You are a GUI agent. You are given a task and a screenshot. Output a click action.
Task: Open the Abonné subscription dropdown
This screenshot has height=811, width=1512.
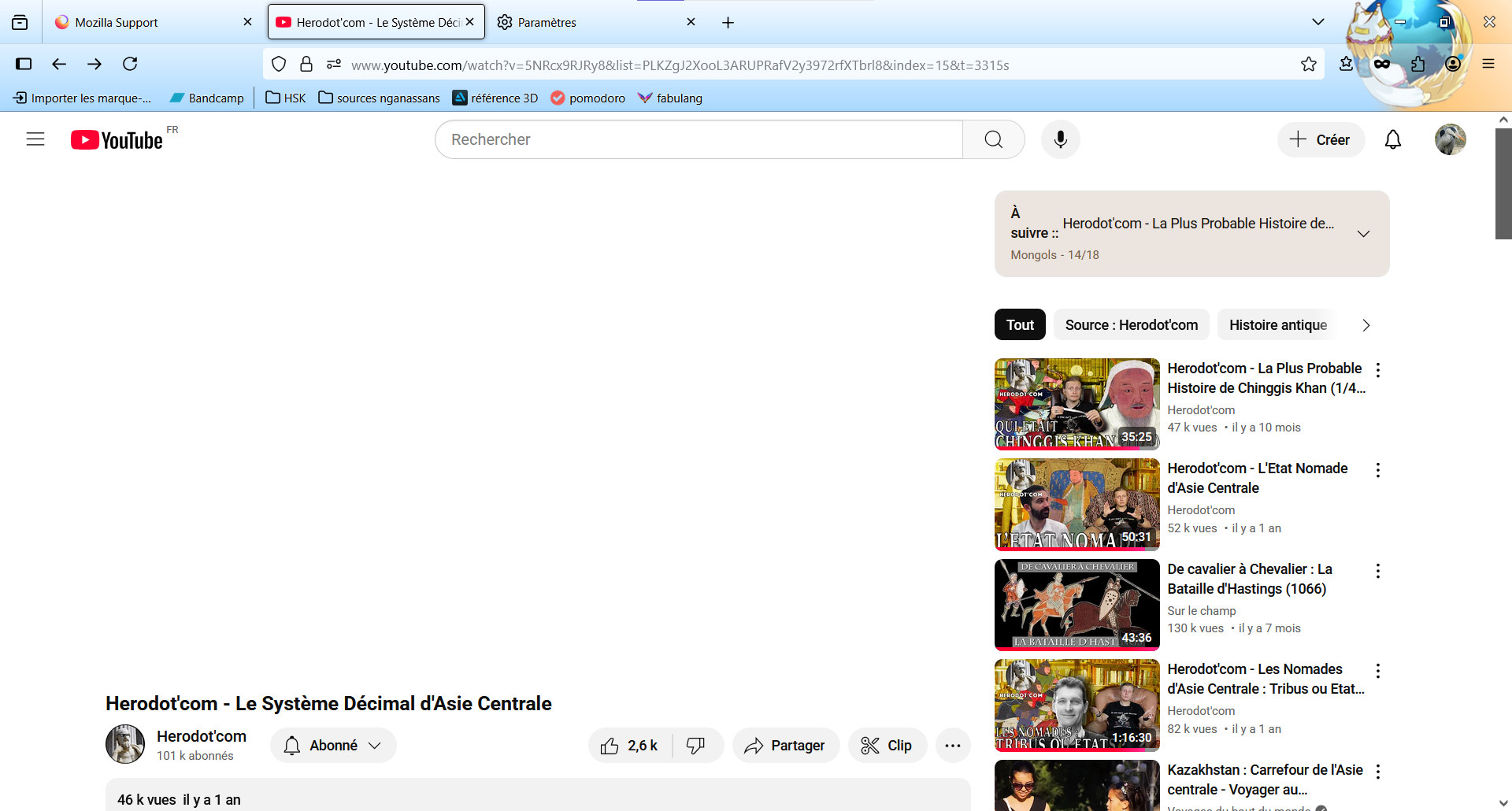(x=333, y=746)
